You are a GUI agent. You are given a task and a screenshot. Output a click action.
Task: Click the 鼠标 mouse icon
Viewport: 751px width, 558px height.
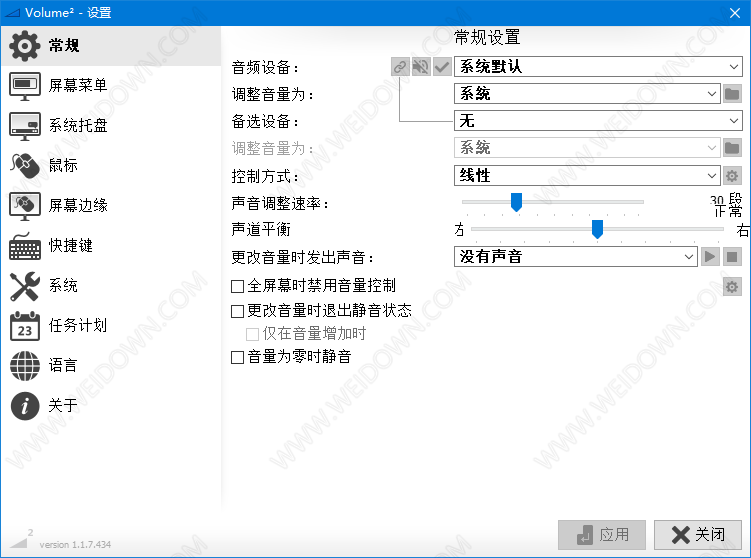point(25,166)
